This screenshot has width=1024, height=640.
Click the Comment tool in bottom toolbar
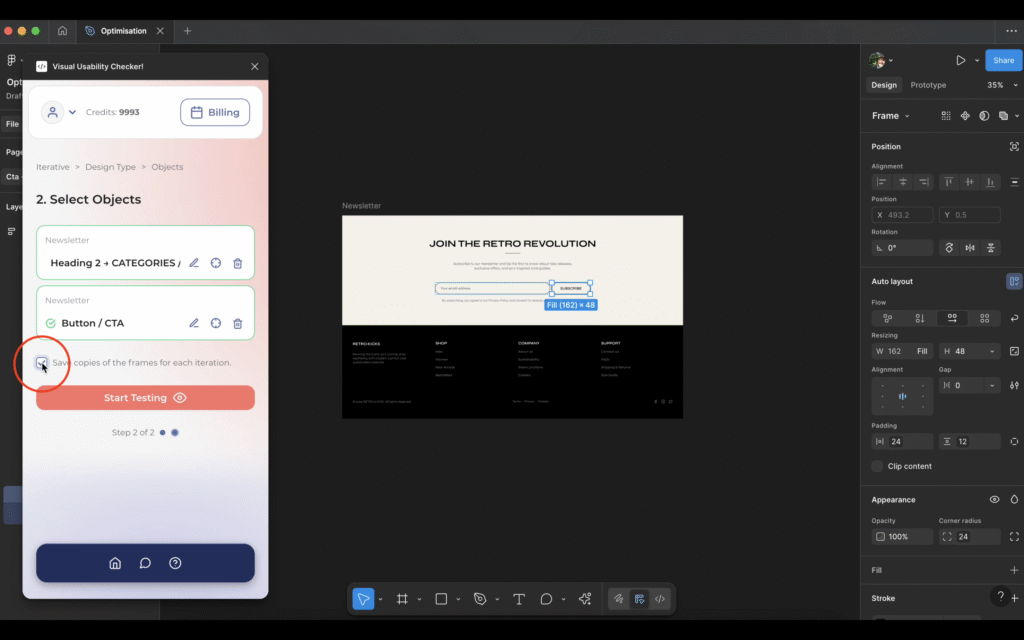coord(546,599)
